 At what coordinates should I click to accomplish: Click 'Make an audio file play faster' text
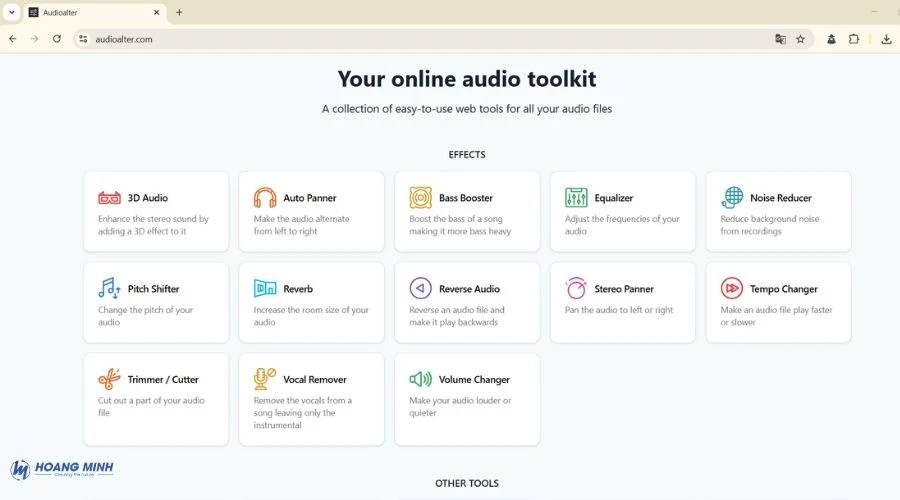pyautogui.click(x=776, y=310)
